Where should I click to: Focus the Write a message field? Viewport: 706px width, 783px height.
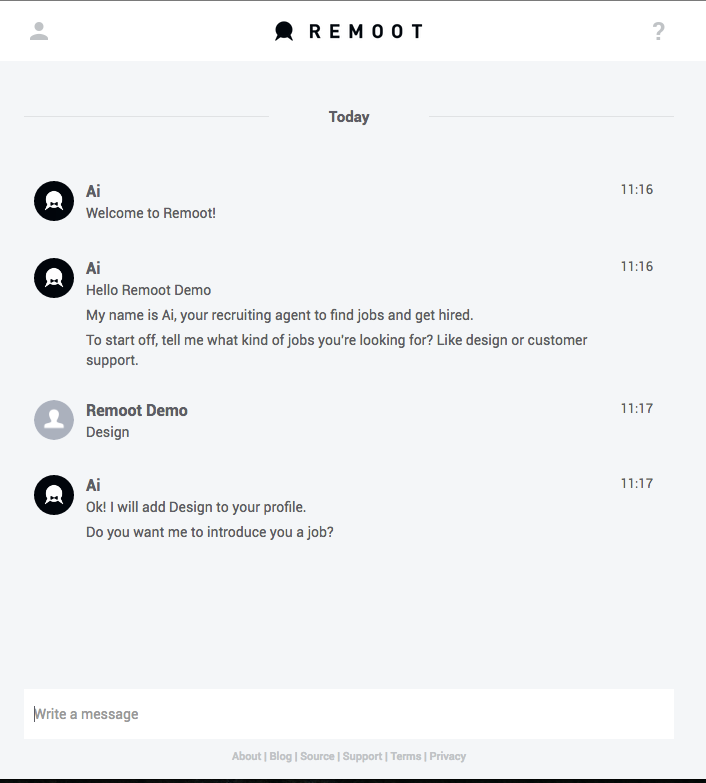tap(349, 714)
